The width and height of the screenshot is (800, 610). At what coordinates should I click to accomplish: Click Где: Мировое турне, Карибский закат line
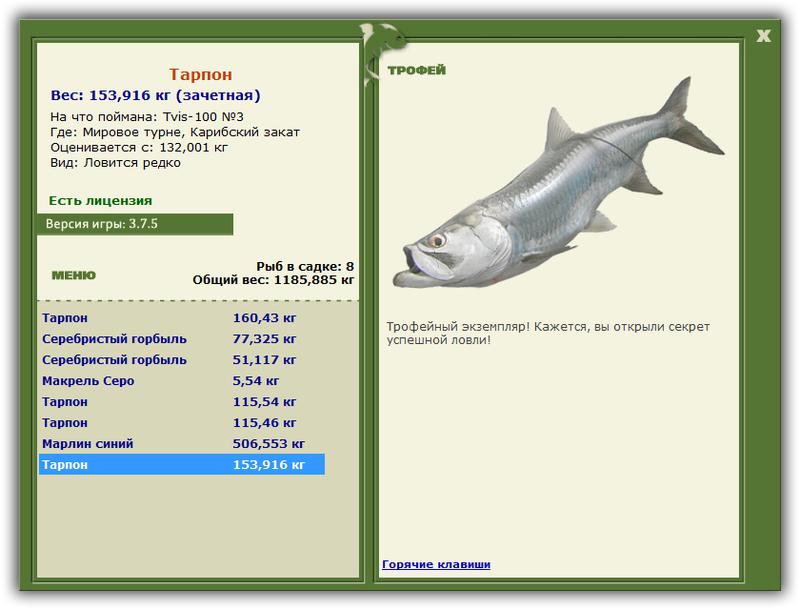pos(175,132)
